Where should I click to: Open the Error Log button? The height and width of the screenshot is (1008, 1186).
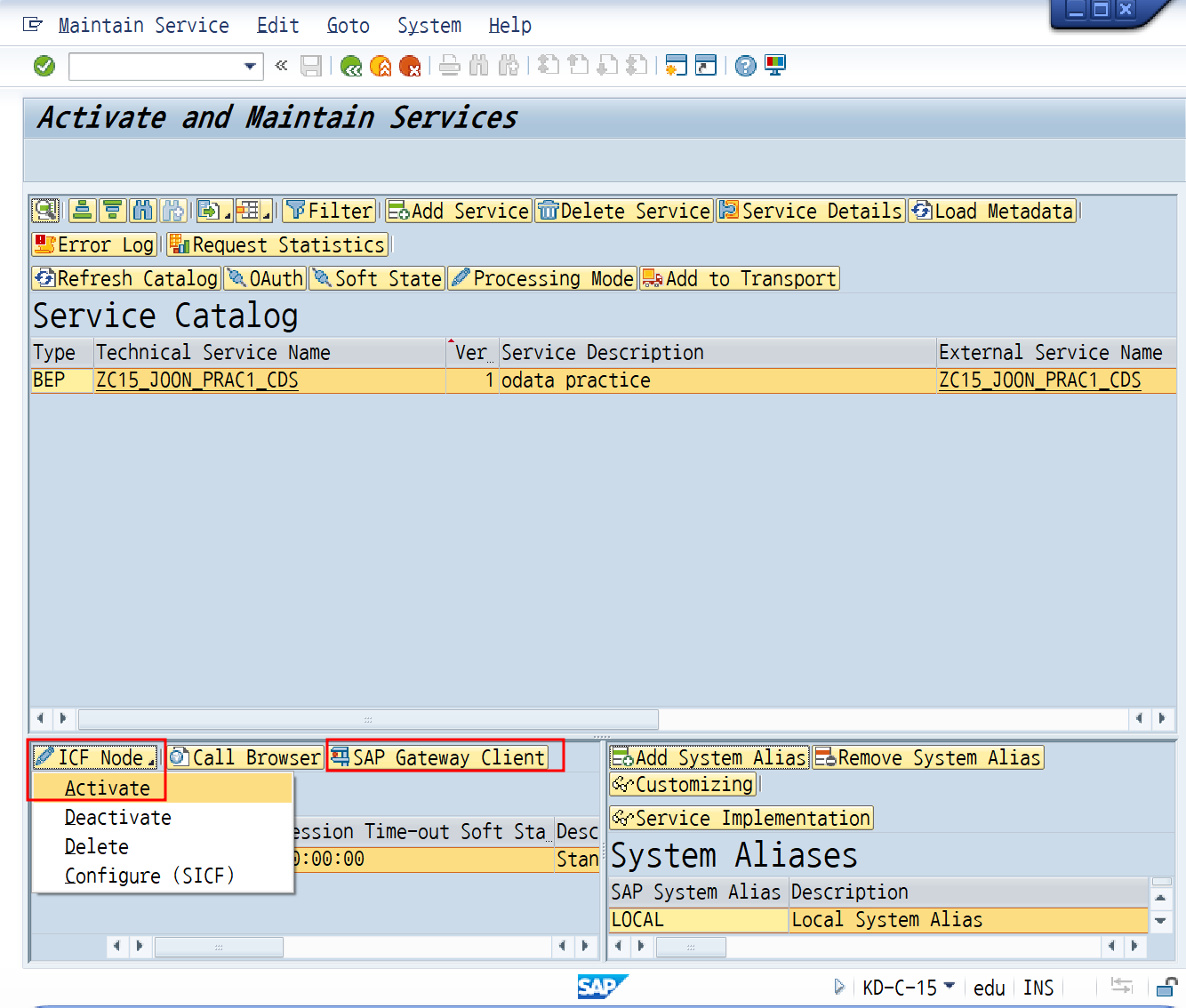click(x=94, y=244)
